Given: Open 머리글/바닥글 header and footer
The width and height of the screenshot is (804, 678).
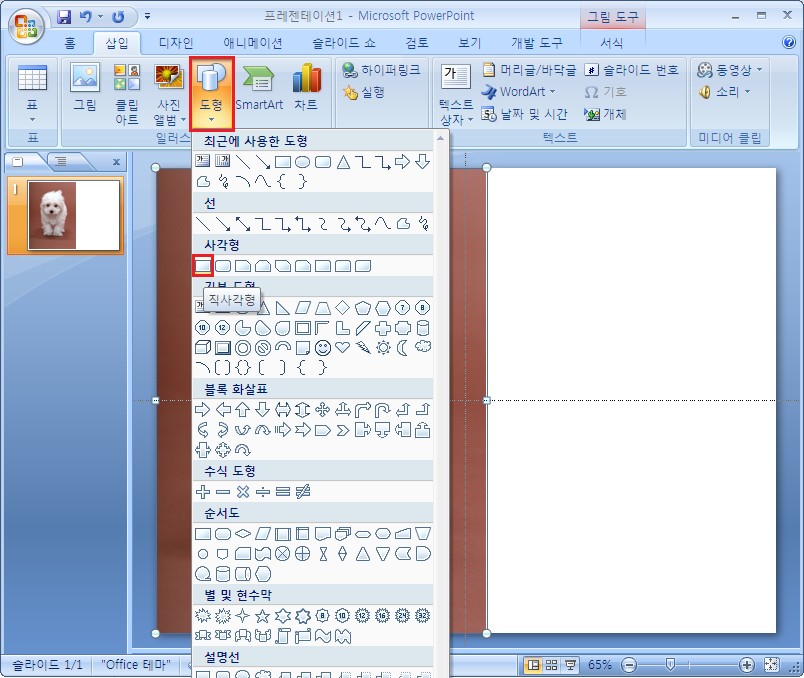Looking at the screenshot, I should 529,70.
